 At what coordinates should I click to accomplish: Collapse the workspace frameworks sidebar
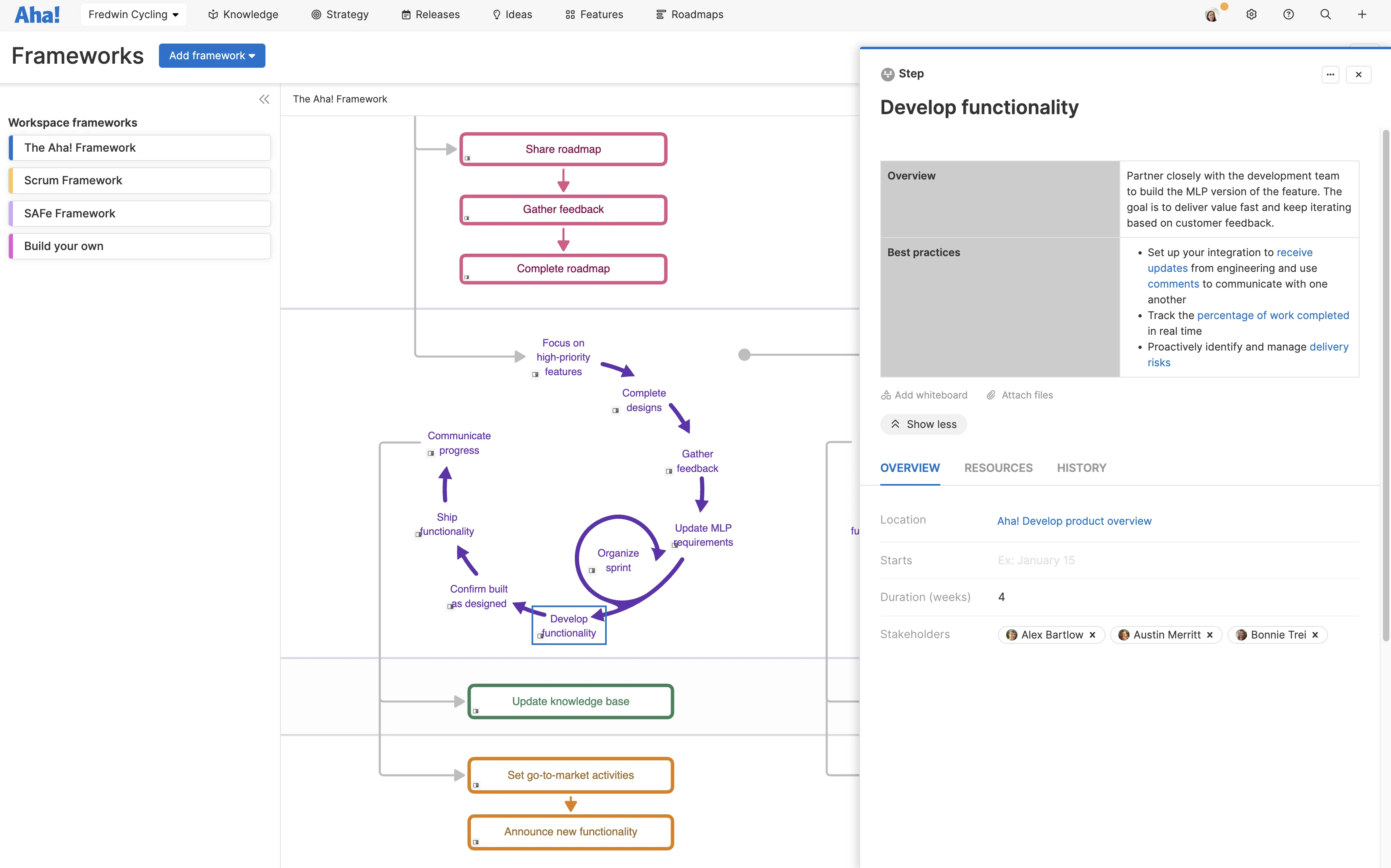(x=265, y=99)
